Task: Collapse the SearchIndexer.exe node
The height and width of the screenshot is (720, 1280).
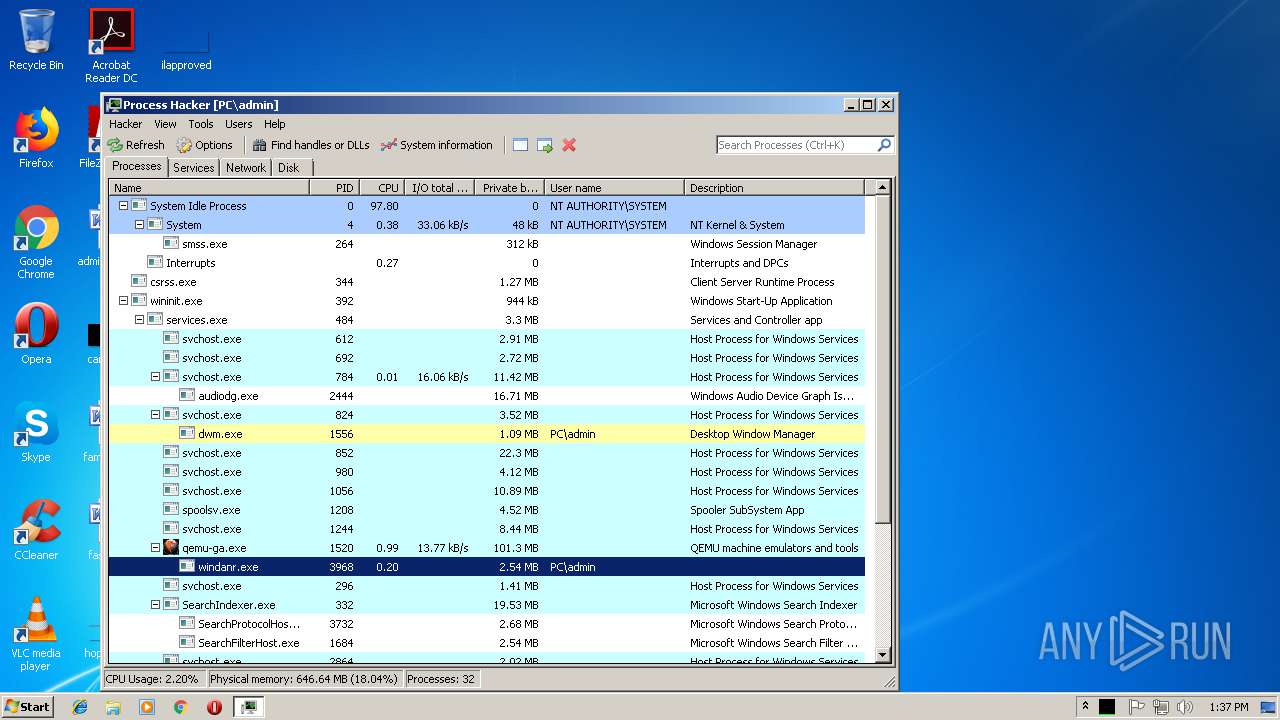Action: (x=156, y=605)
